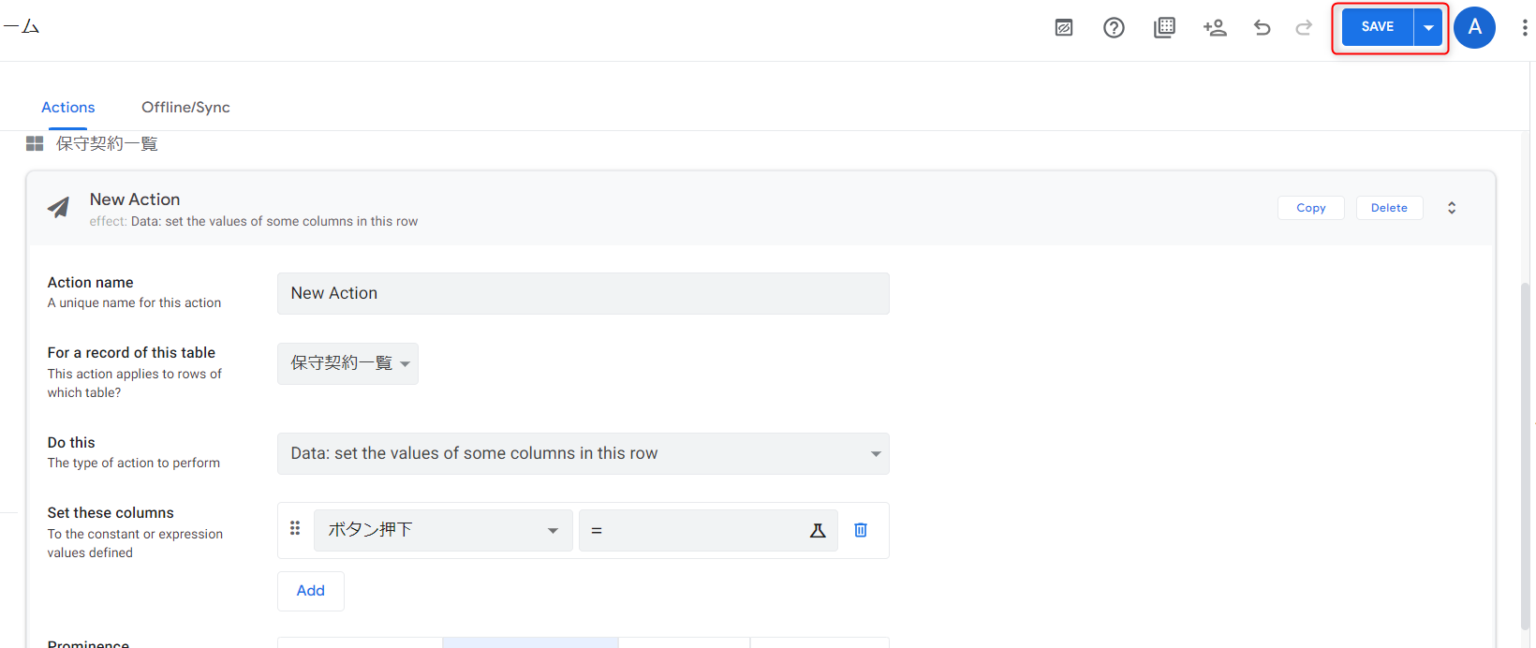The width and height of the screenshot is (1536, 648).
Task: Switch to the Offline/Sync tab
Action: click(185, 107)
